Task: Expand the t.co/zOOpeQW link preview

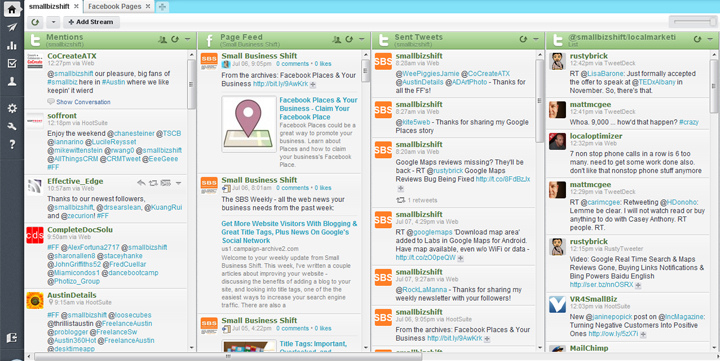Action: (x=461, y=258)
